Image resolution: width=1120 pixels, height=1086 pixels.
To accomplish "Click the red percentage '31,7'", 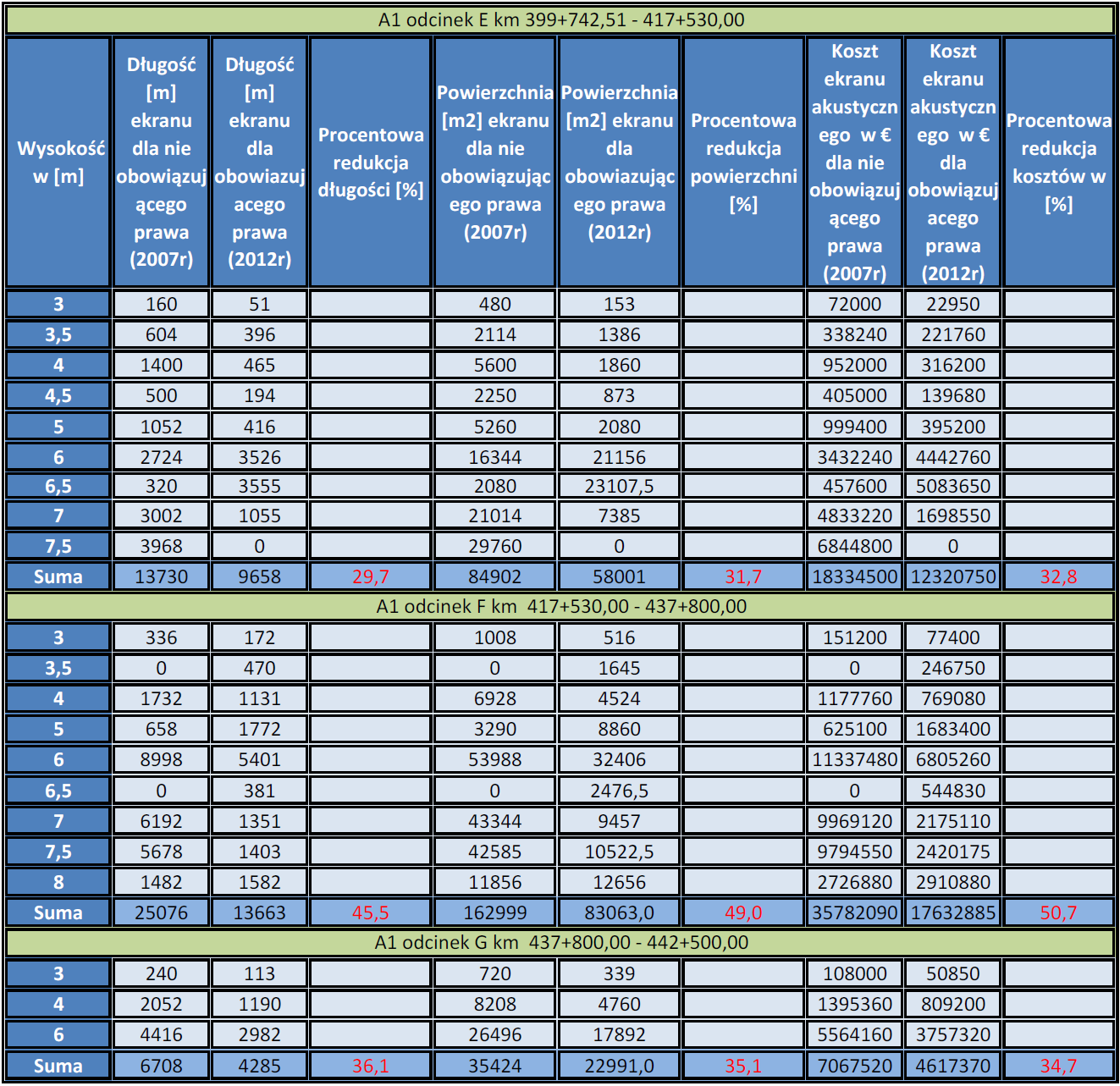I will pyautogui.click(x=743, y=576).
